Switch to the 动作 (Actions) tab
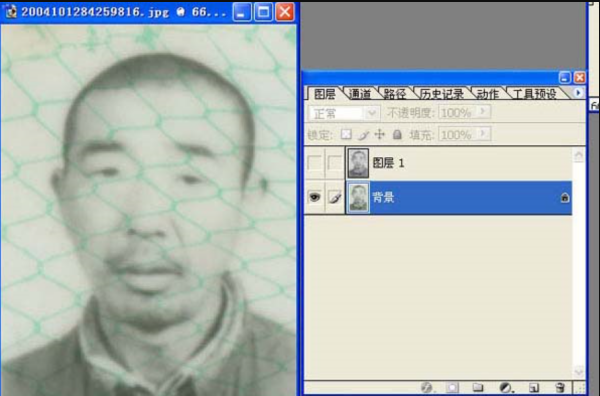 coord(488,94)
